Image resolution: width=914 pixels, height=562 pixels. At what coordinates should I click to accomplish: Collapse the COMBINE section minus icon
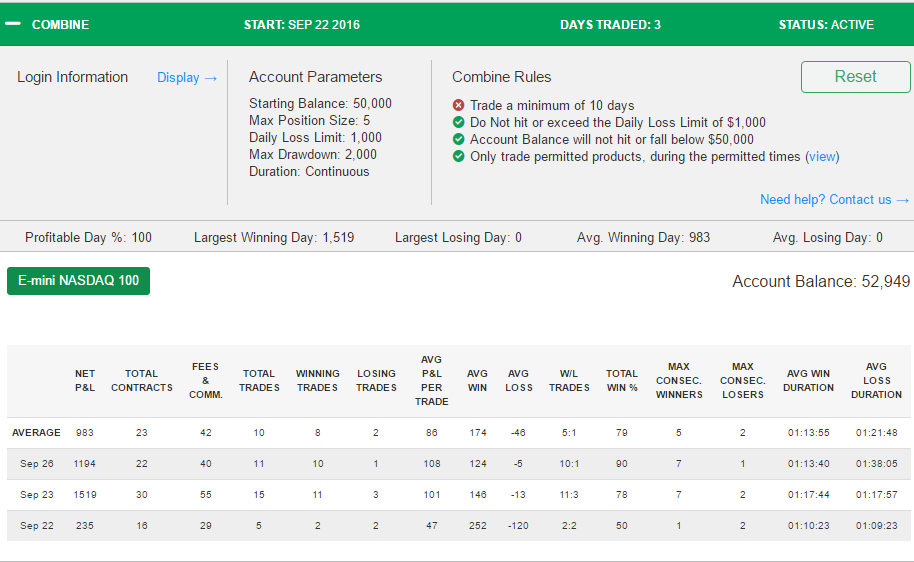coord(13,24)
